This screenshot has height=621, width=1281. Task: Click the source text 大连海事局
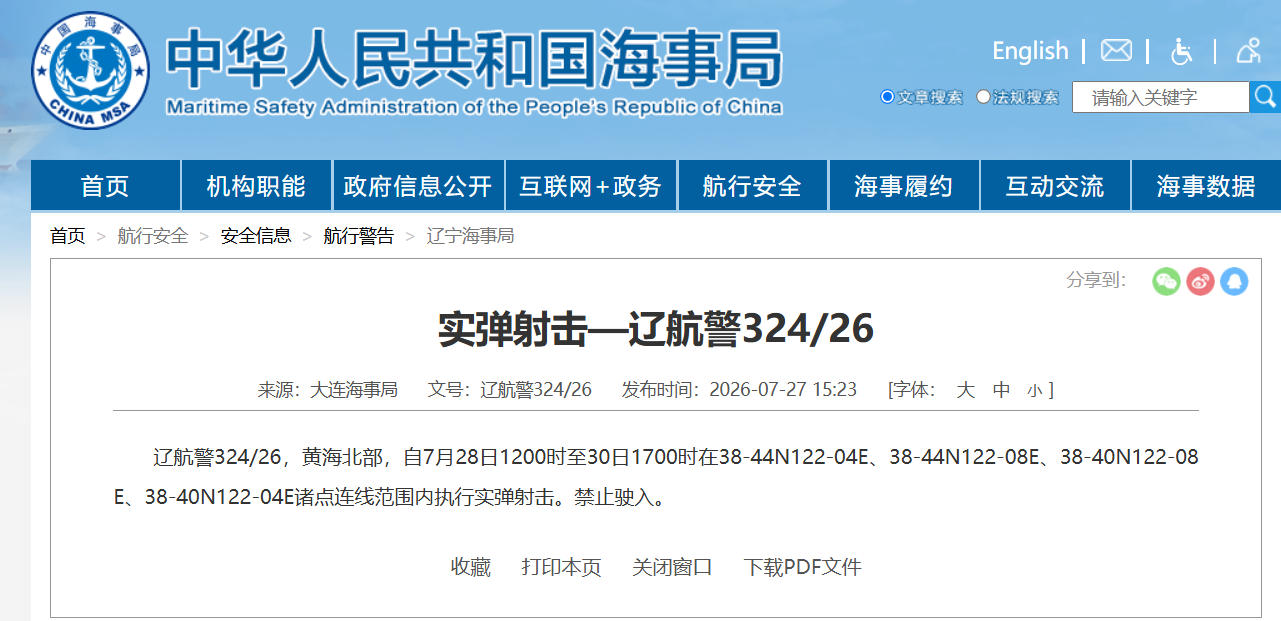354,390
